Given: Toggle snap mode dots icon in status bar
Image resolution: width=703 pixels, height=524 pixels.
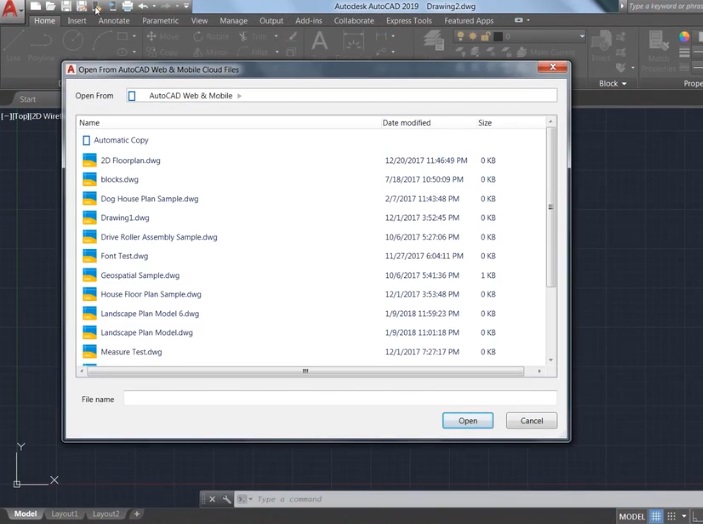Looking at the screenshot, I should click(x=671, y=516).
